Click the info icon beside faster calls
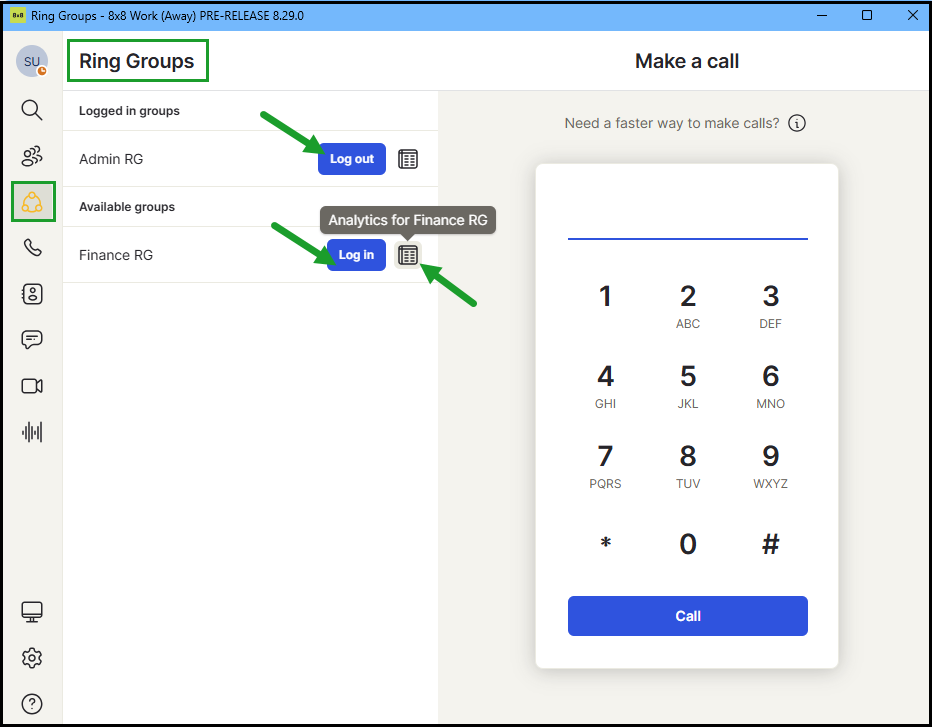This screenshot has width=932, height=727. pyautogui.click(x=797, y=123)
